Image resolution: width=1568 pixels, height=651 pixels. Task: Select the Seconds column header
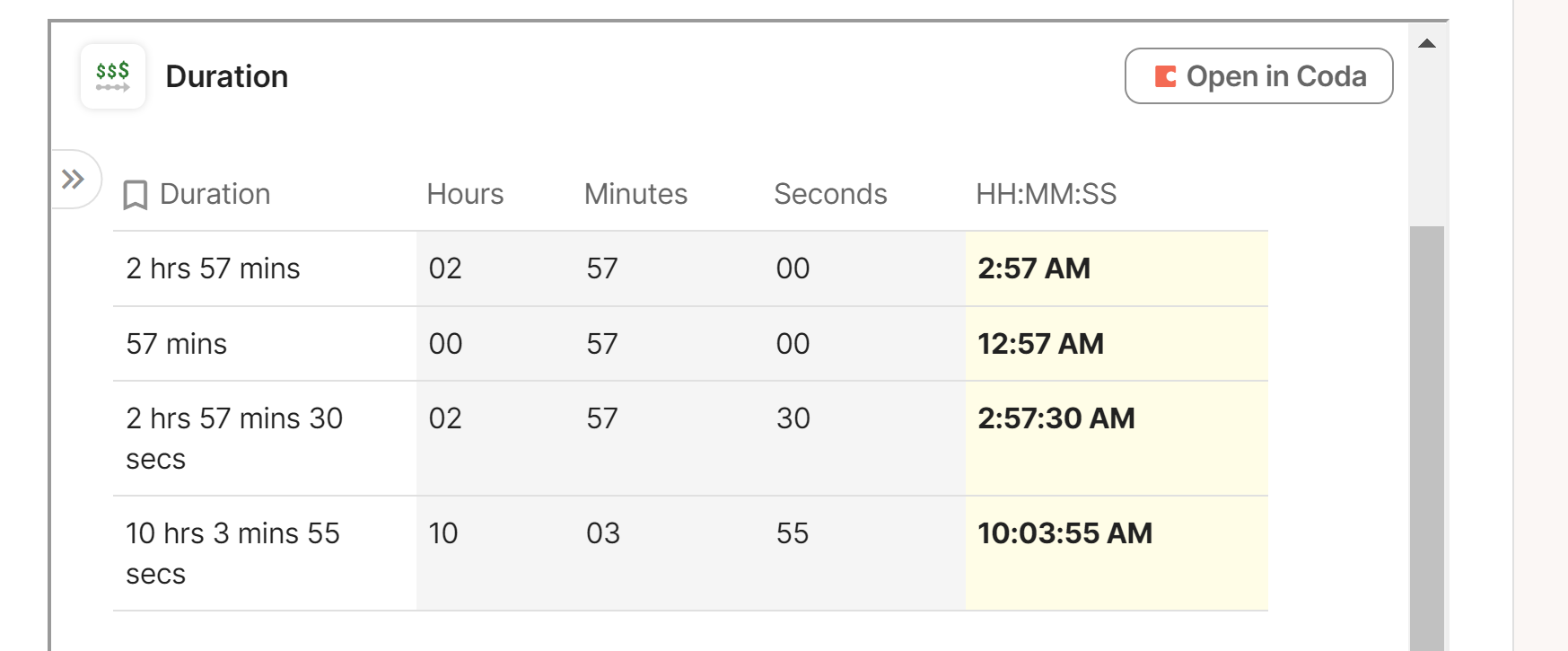pos(830,194)
